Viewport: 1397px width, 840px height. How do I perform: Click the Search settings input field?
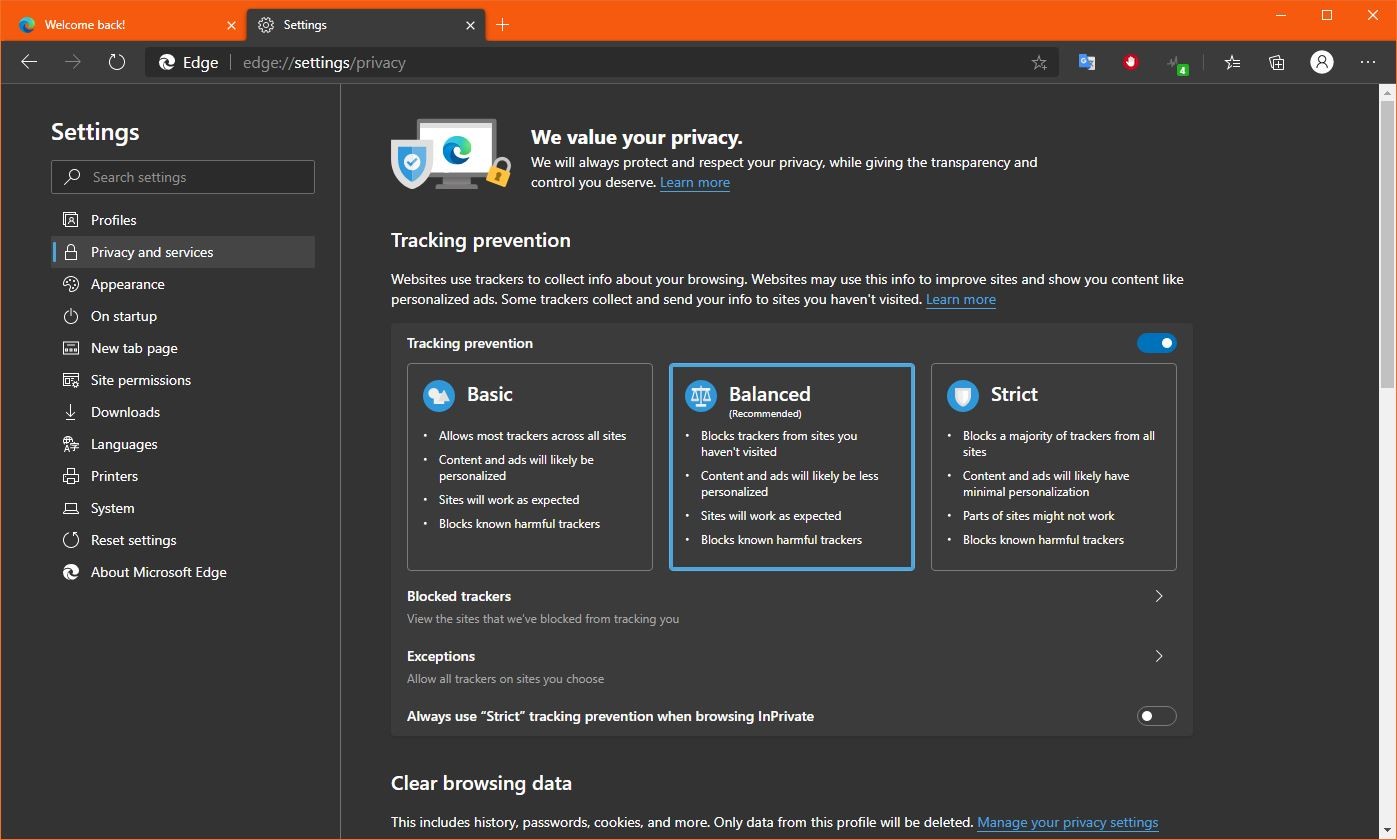coord(183,177)
